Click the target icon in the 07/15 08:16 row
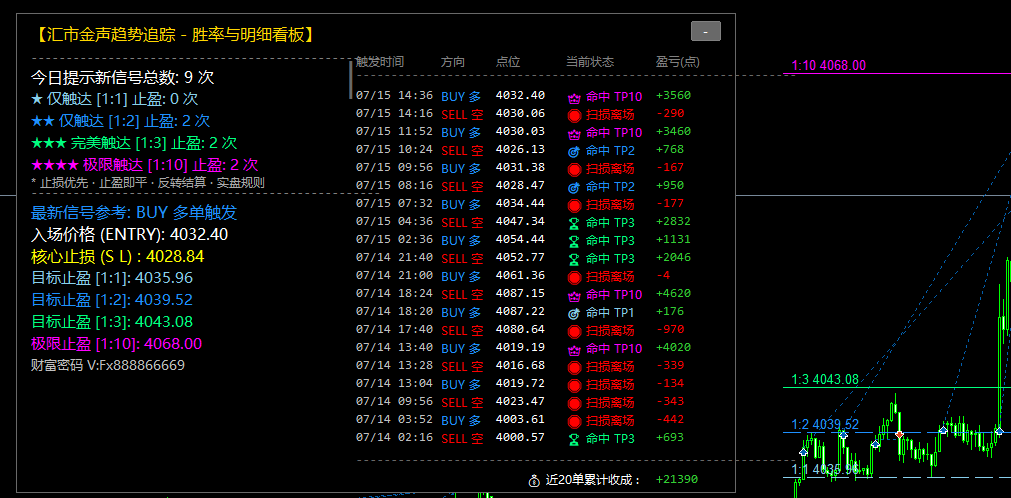The height and width of the screenshot is (498, 1011). tap(574, 188)
